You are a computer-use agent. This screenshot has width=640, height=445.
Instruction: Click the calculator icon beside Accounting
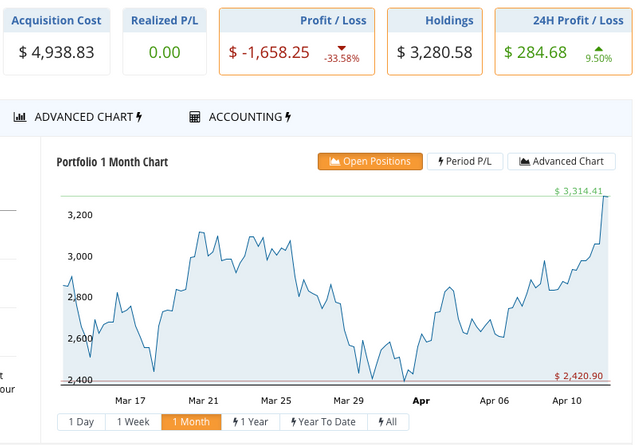195,117
